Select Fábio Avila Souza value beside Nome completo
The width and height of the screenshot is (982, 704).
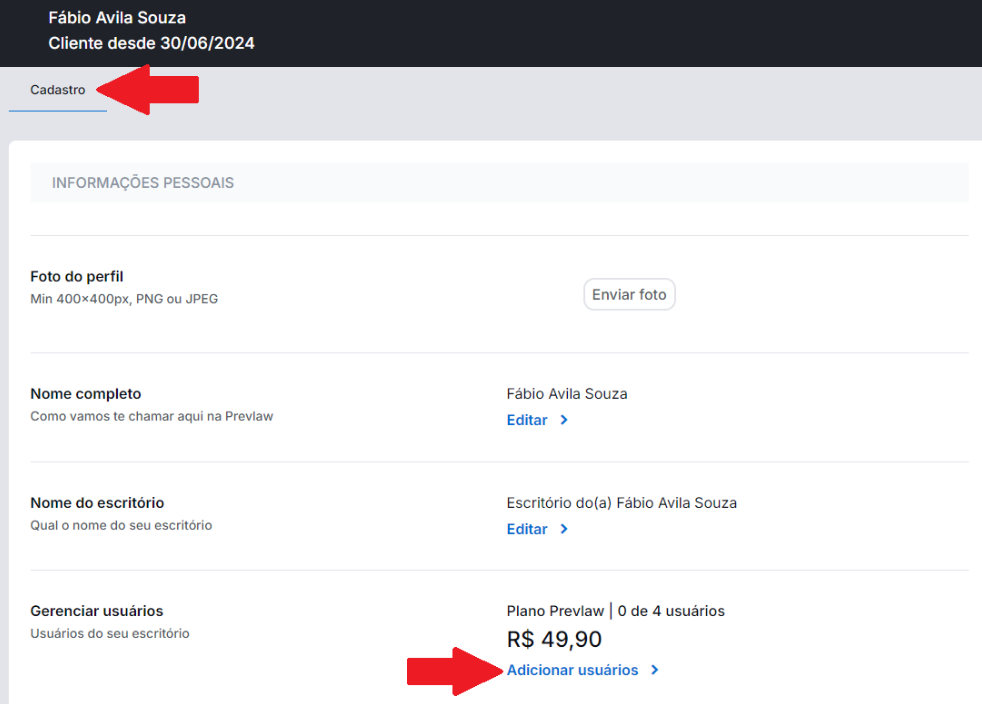pyautogui.click(x=567, y=394)
